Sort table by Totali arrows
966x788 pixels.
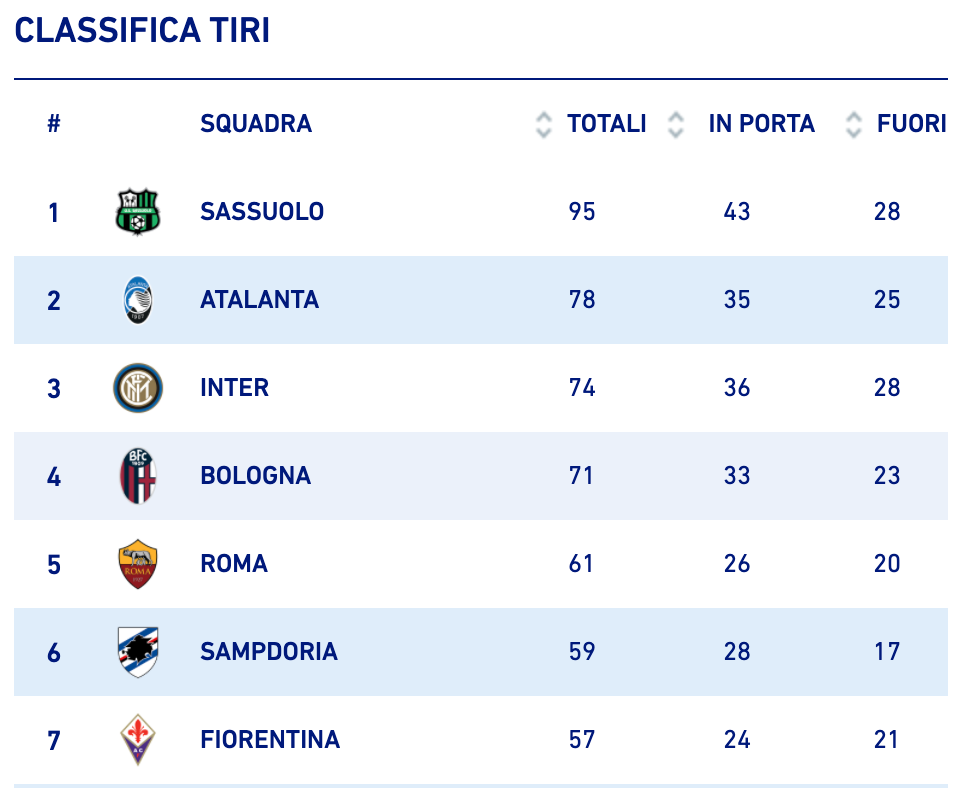pyautogui.click(x=543, y=124)
